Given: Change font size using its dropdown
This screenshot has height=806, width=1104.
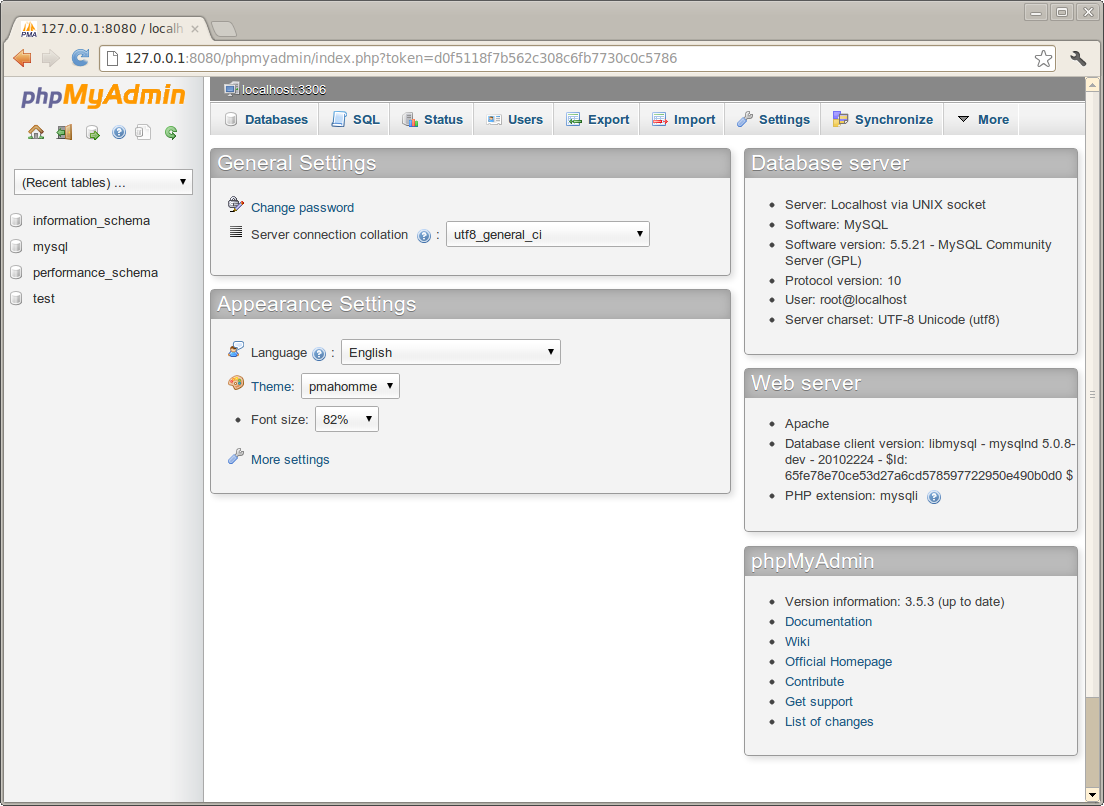Looking at the screenshot, I should pyautogui.click(x=346, y=419).
